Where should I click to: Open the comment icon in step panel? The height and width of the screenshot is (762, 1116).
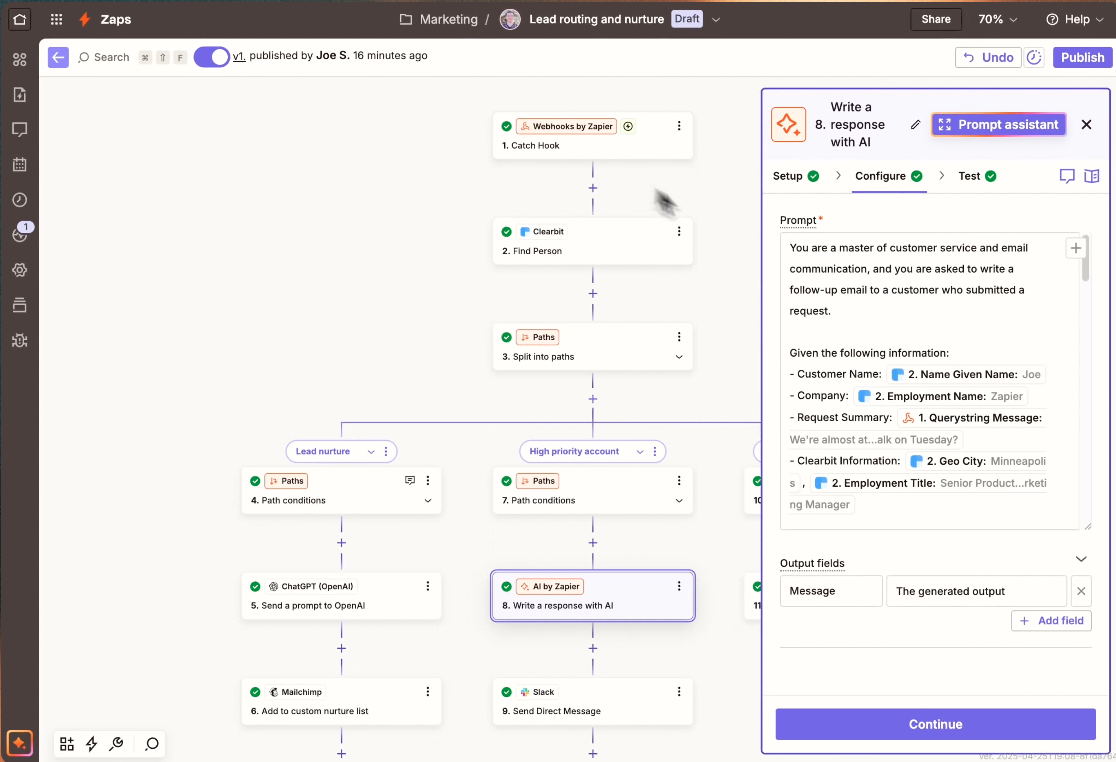pyautogui.click(x=1067, y=176)
